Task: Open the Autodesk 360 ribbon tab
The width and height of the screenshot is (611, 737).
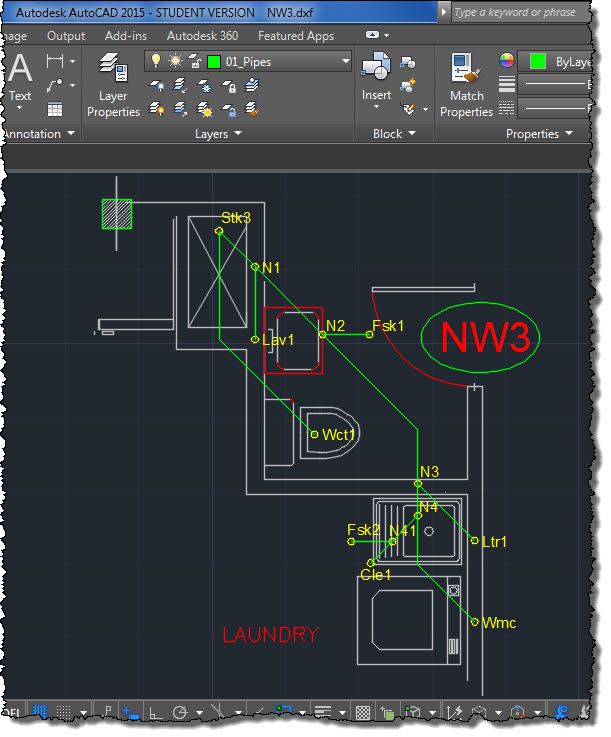Action: 203,36
